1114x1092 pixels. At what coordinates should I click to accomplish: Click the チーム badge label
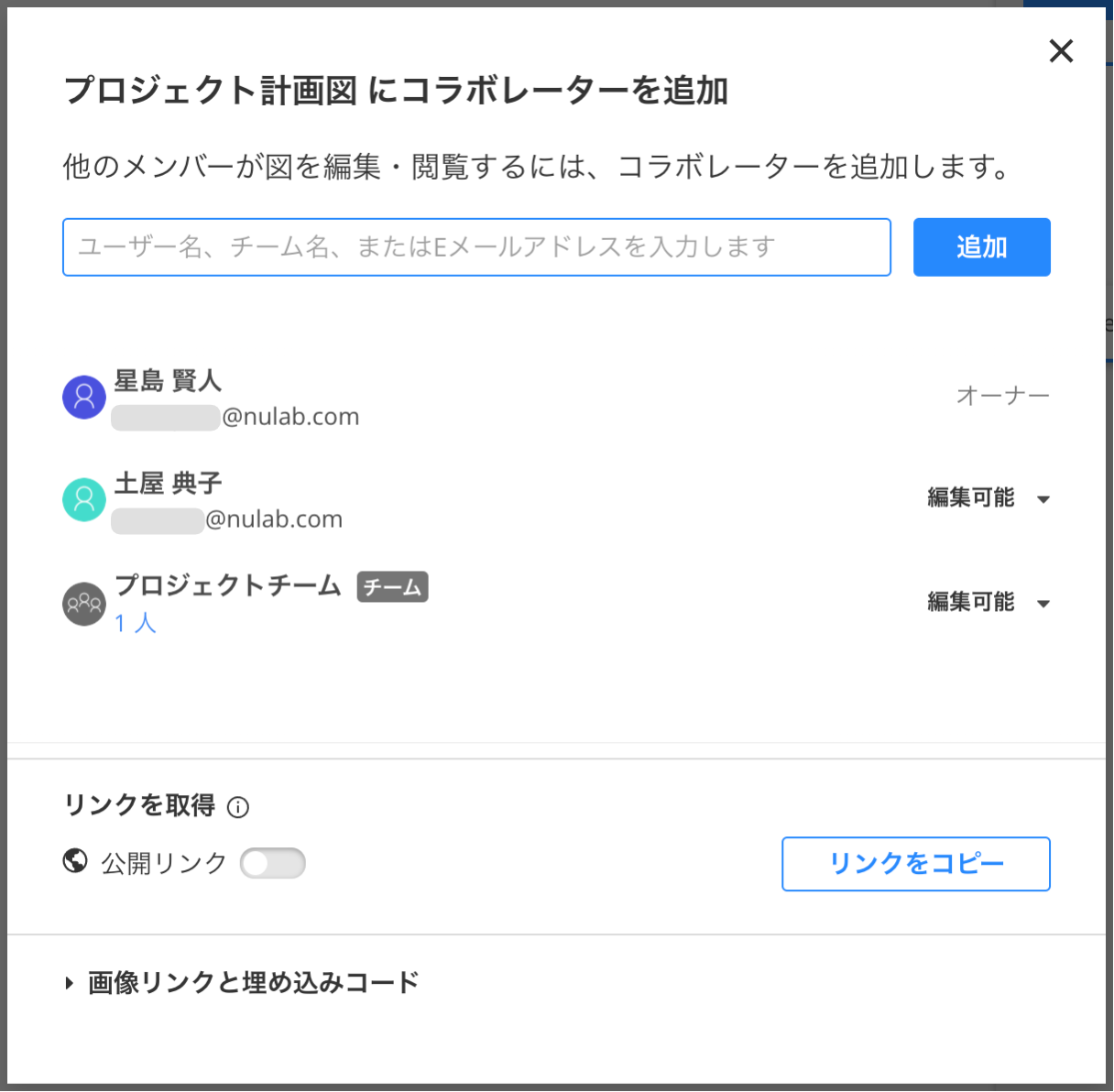click(x=392, y=586)
